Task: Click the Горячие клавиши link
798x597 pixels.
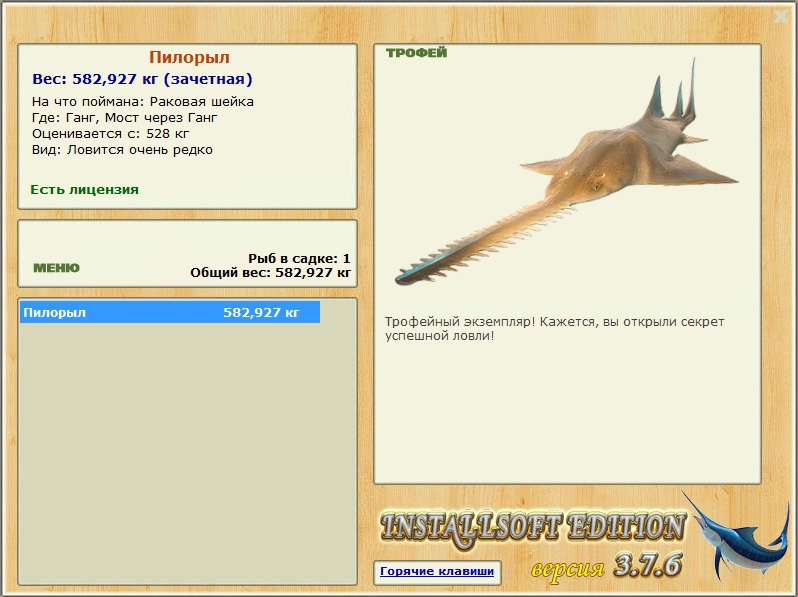Action: click(437, 571)
